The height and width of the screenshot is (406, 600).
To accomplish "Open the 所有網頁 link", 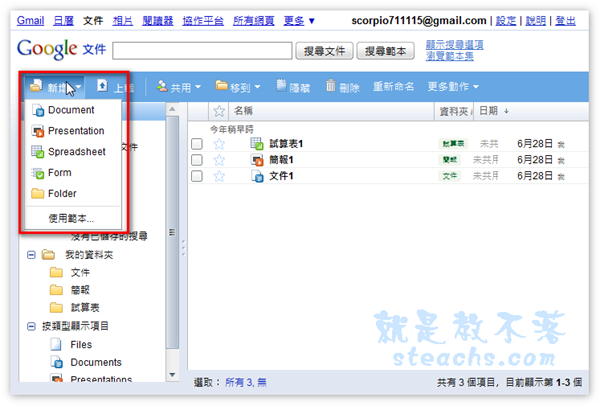I will [x=254, y=21].
